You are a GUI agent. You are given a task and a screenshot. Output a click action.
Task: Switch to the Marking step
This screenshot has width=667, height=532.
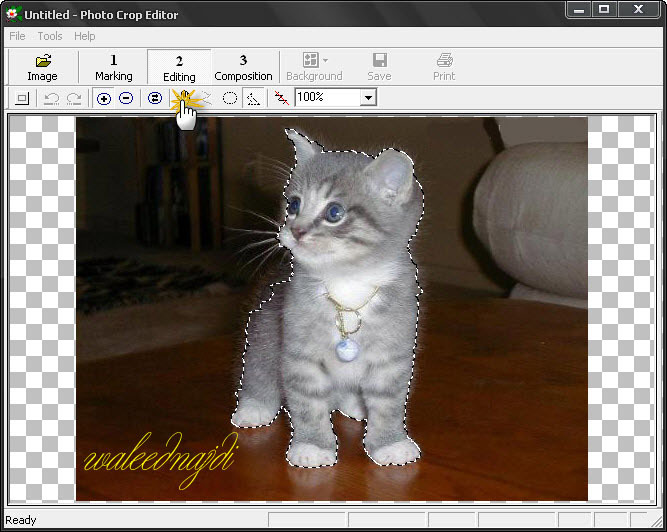[113, 67]
